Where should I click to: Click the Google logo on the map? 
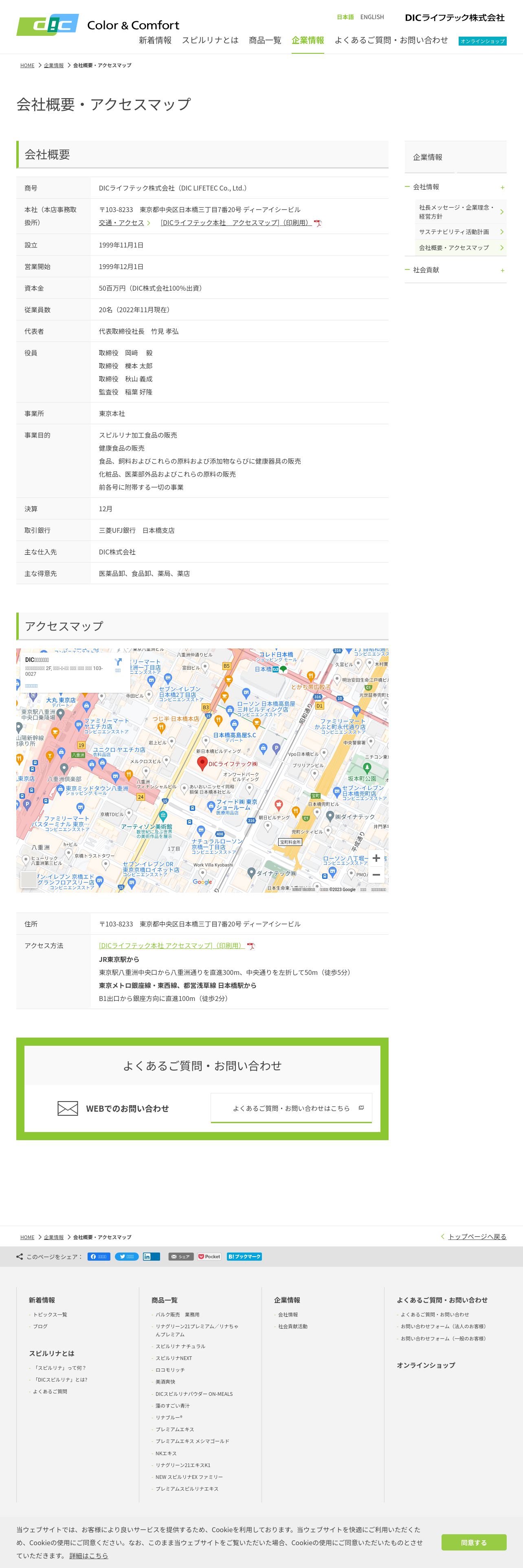(202, 881)
